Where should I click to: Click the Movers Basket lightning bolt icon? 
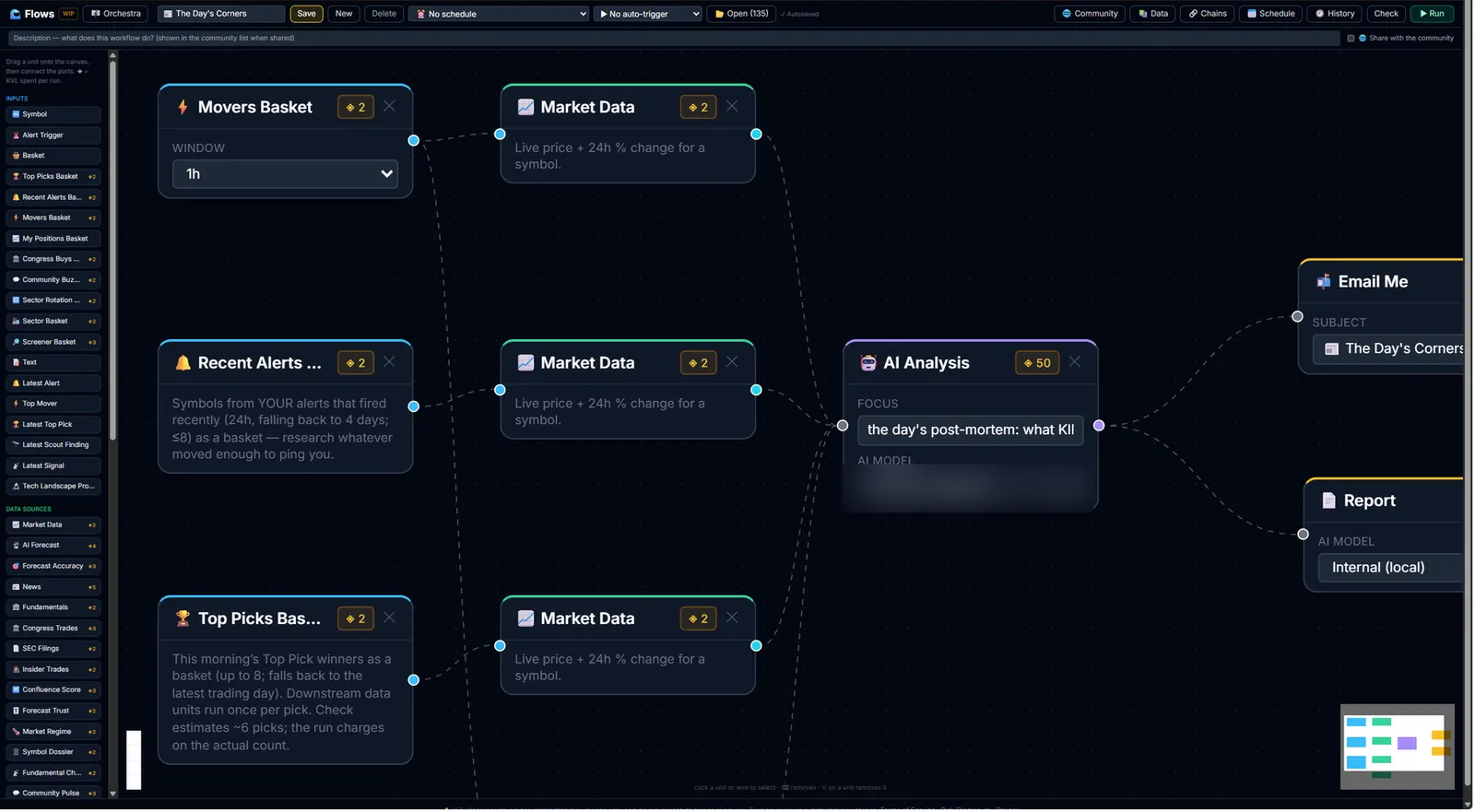183,107
